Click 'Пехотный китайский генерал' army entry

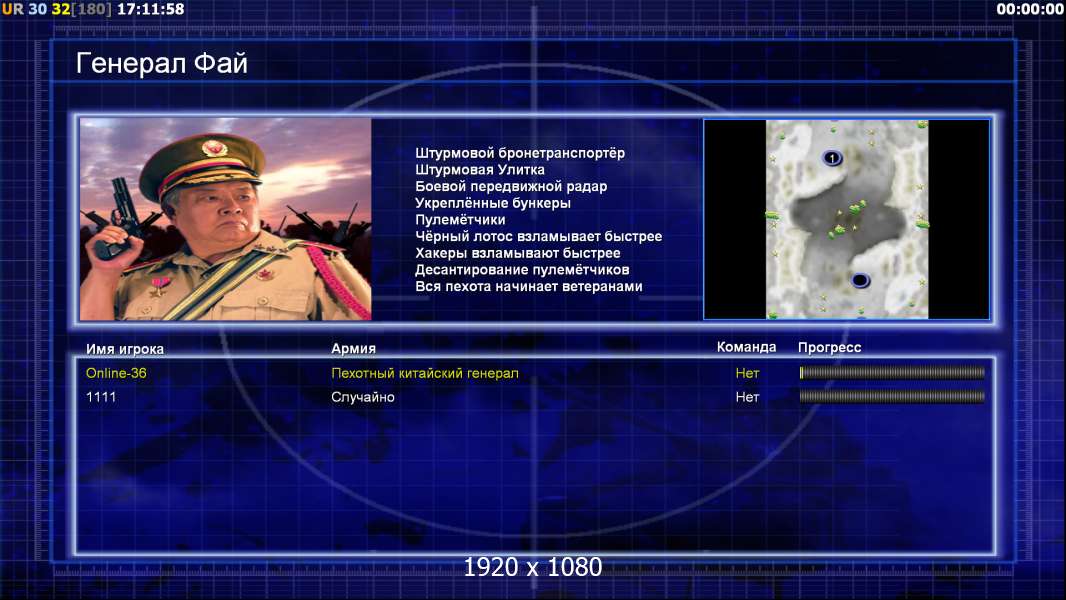click(x=425, y=373)
